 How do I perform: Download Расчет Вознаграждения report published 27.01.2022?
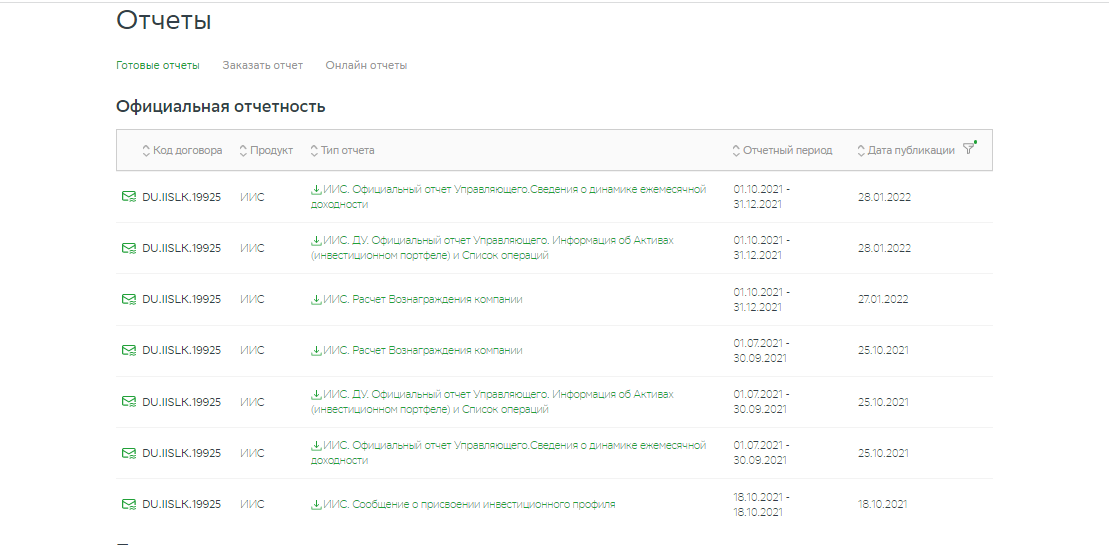[417, 299]
